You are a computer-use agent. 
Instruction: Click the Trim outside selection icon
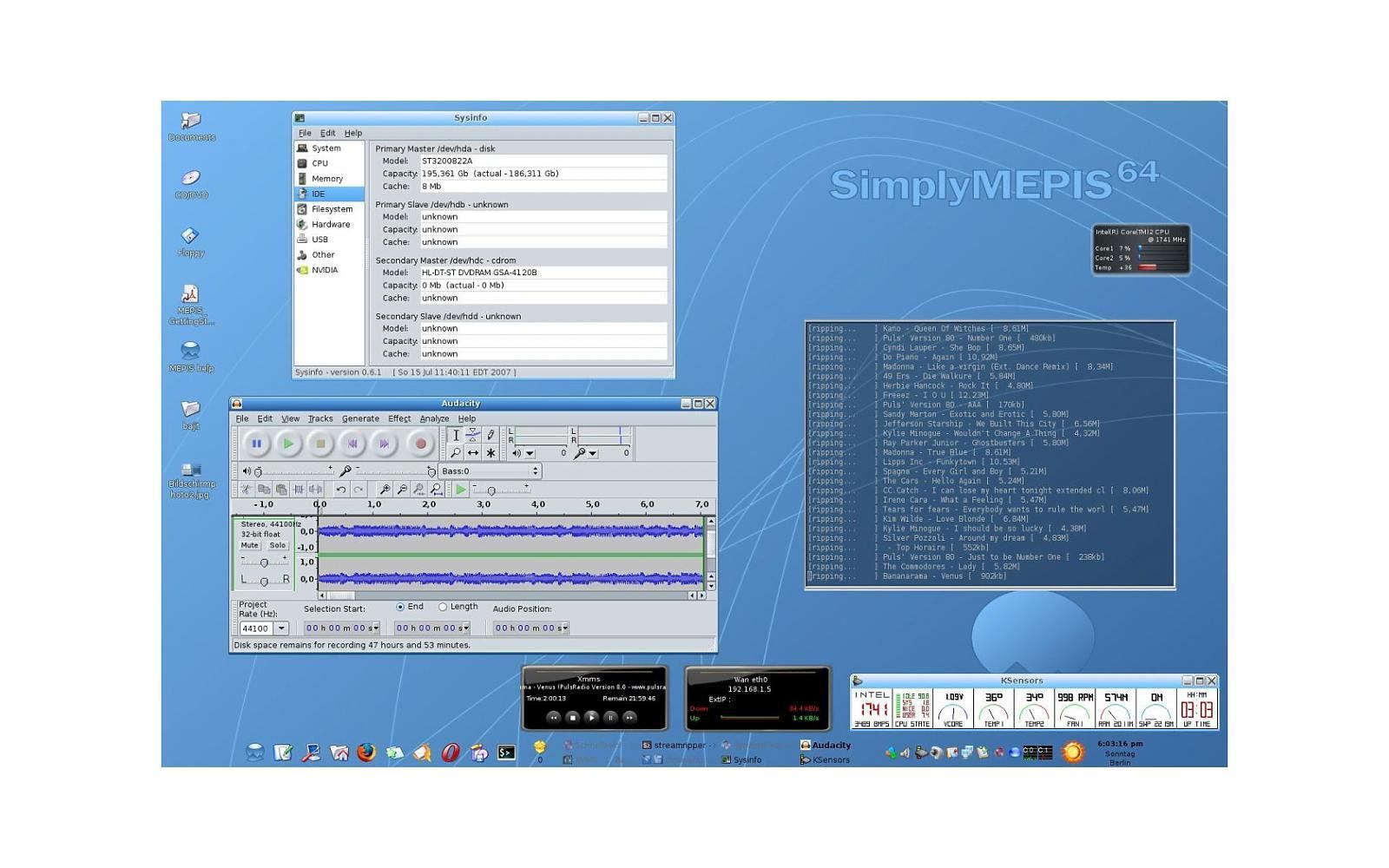click(299, 490)
